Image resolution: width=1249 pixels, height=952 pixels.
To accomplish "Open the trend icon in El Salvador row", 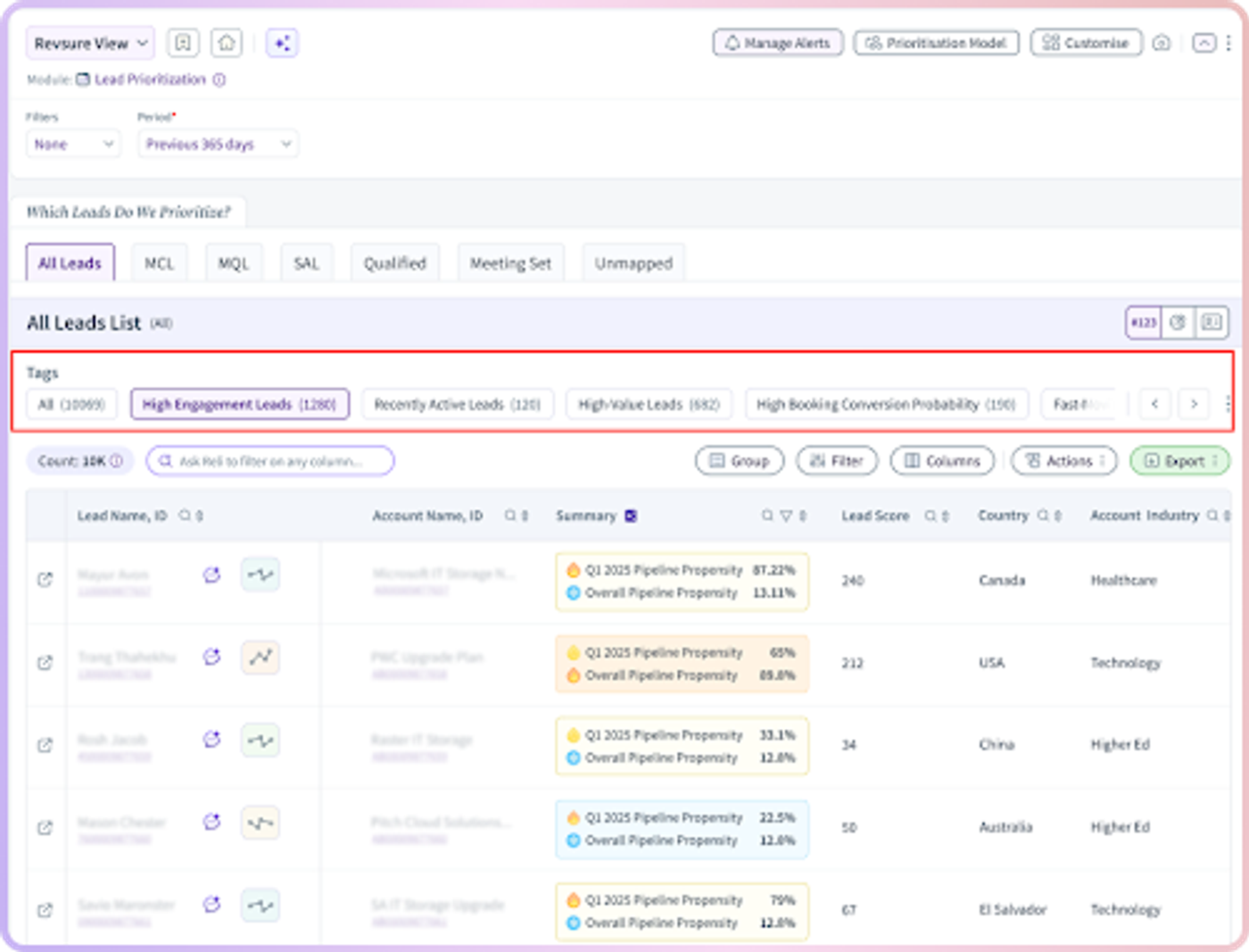I will tap(261, 906).
